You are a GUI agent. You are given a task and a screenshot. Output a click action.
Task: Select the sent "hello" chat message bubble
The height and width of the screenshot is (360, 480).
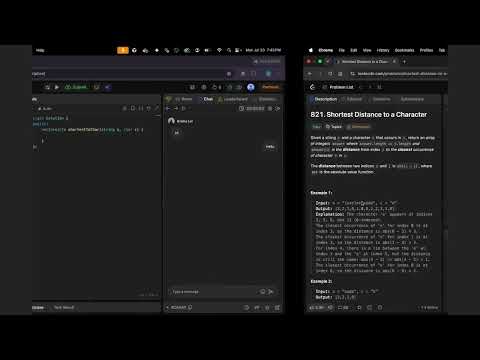point(270,147)
